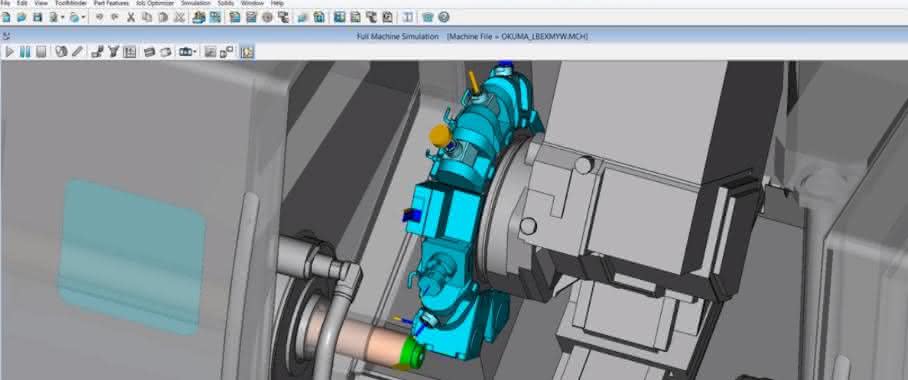Click the Redo icon

[x=115, y=17]
